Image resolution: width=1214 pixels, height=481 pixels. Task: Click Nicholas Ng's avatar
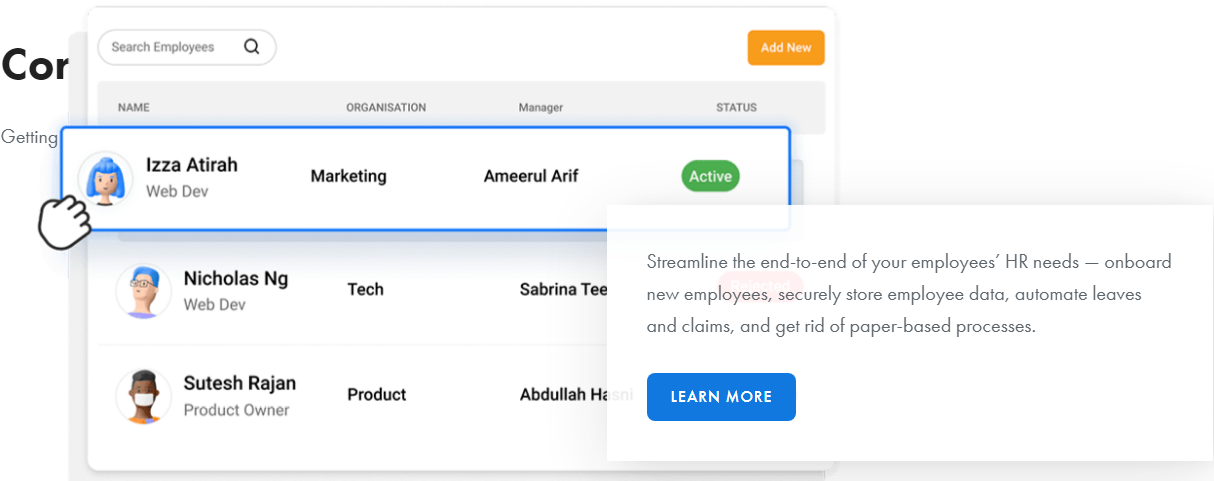pyautogui.click(x=143, y=291)
